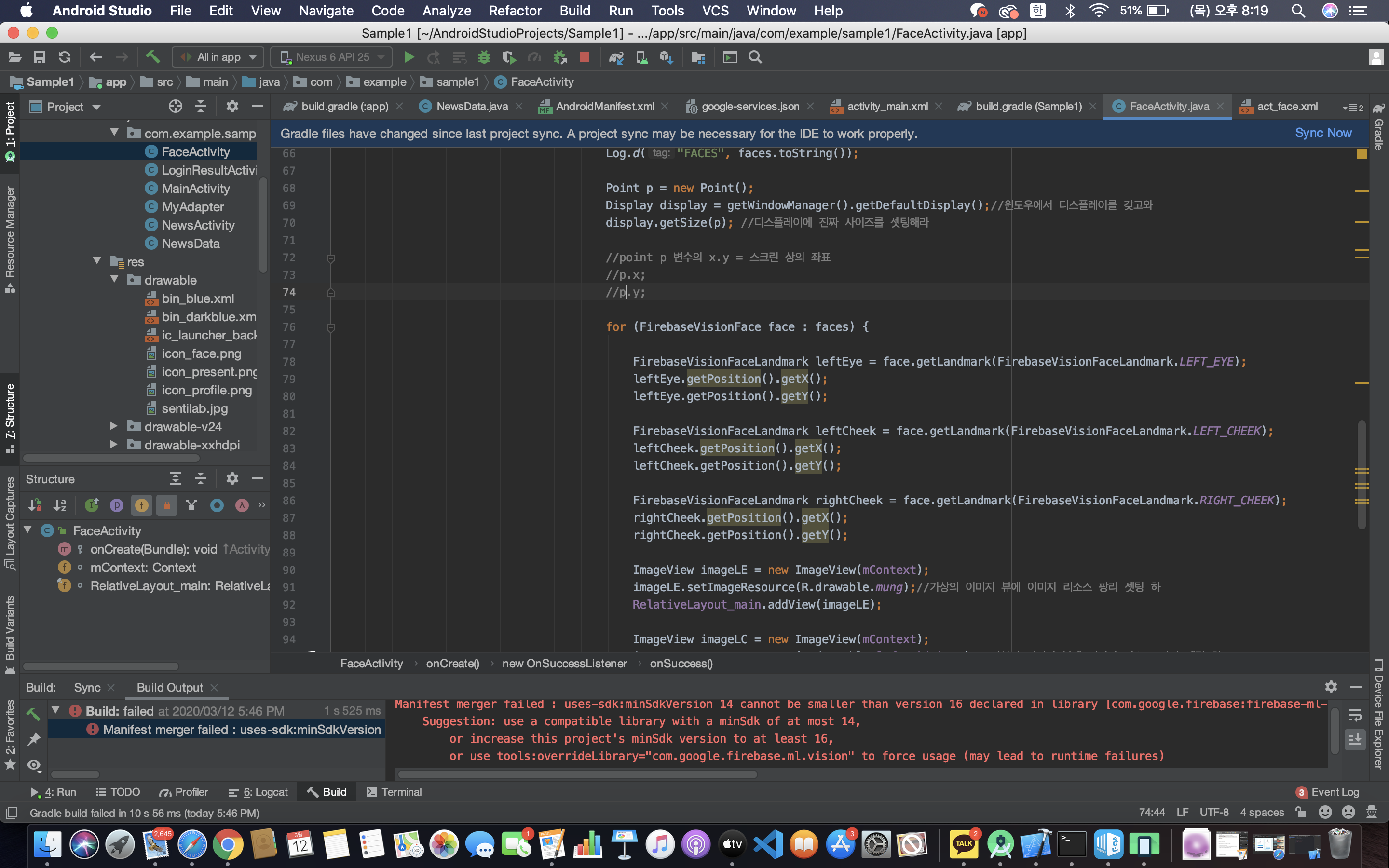Open the Refactor menu

click(515, 10)
